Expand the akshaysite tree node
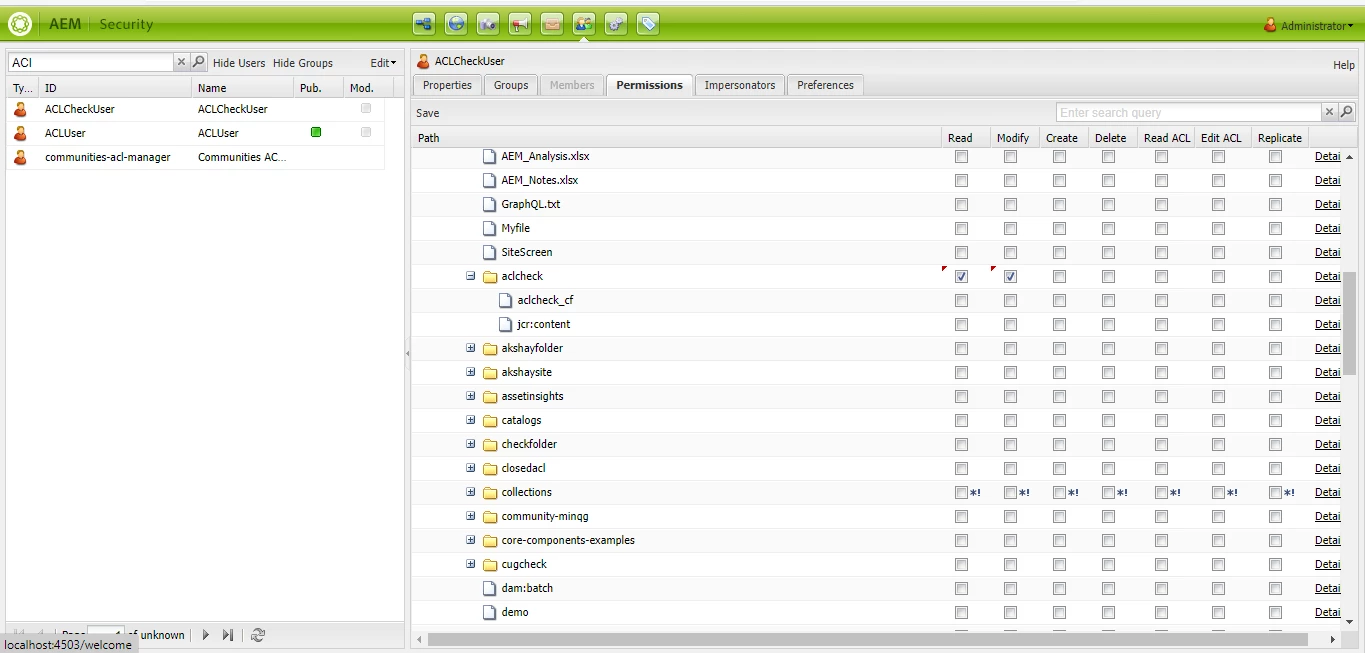 coord(470,372)
